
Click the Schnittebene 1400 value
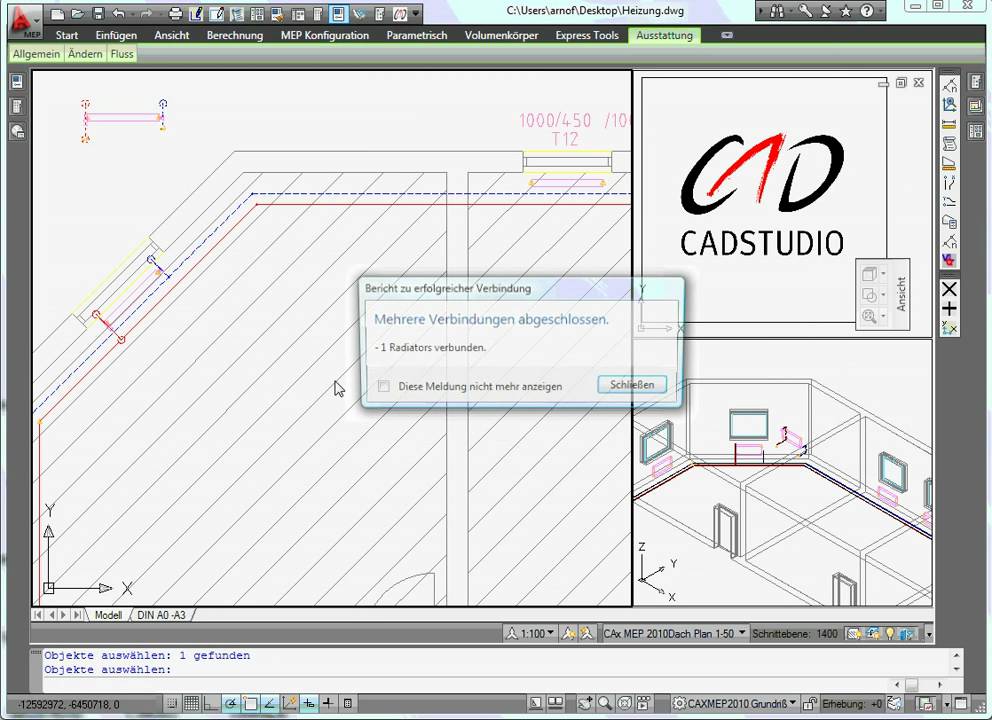(826, 633)
